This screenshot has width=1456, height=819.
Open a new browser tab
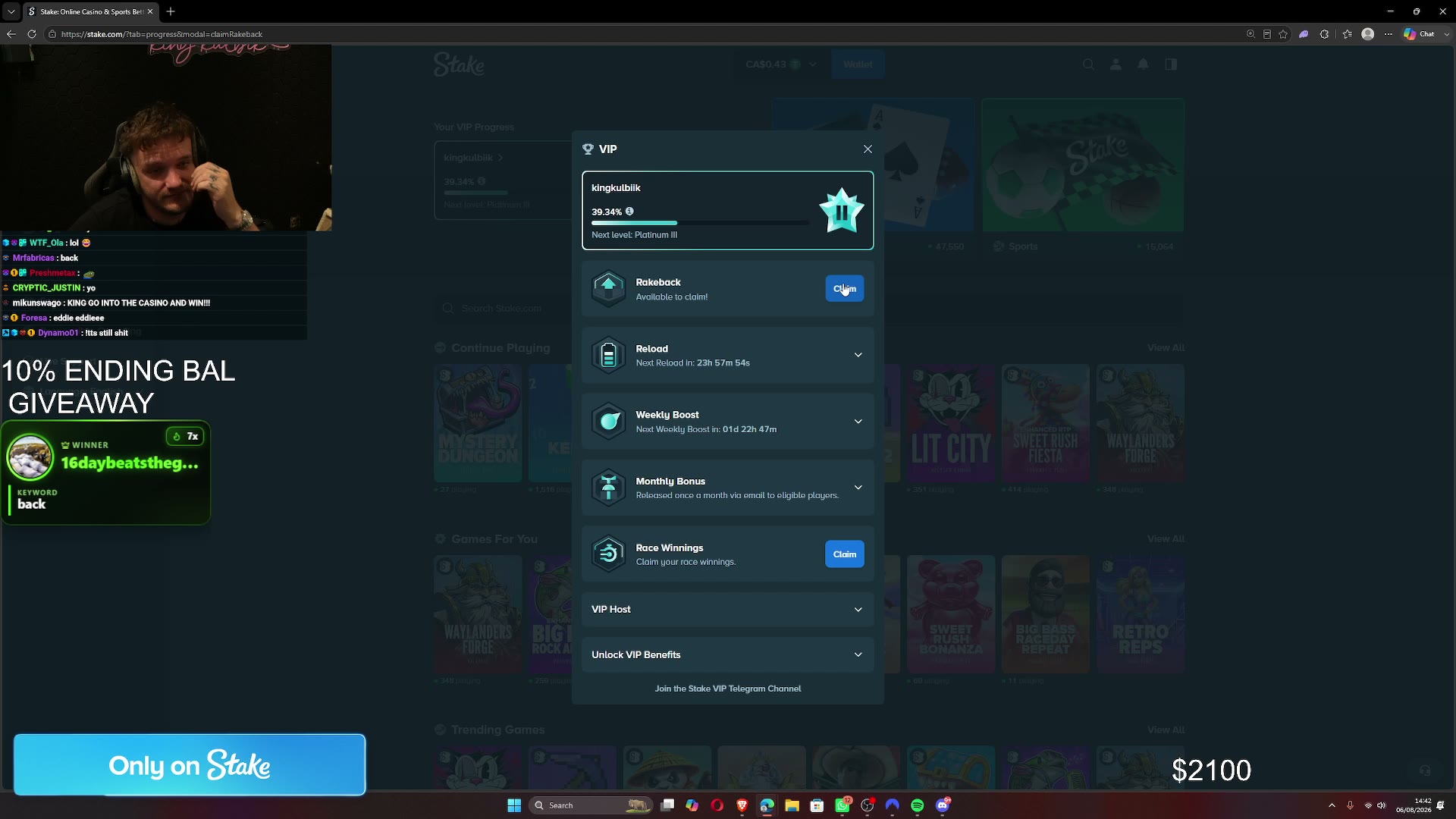171,11
